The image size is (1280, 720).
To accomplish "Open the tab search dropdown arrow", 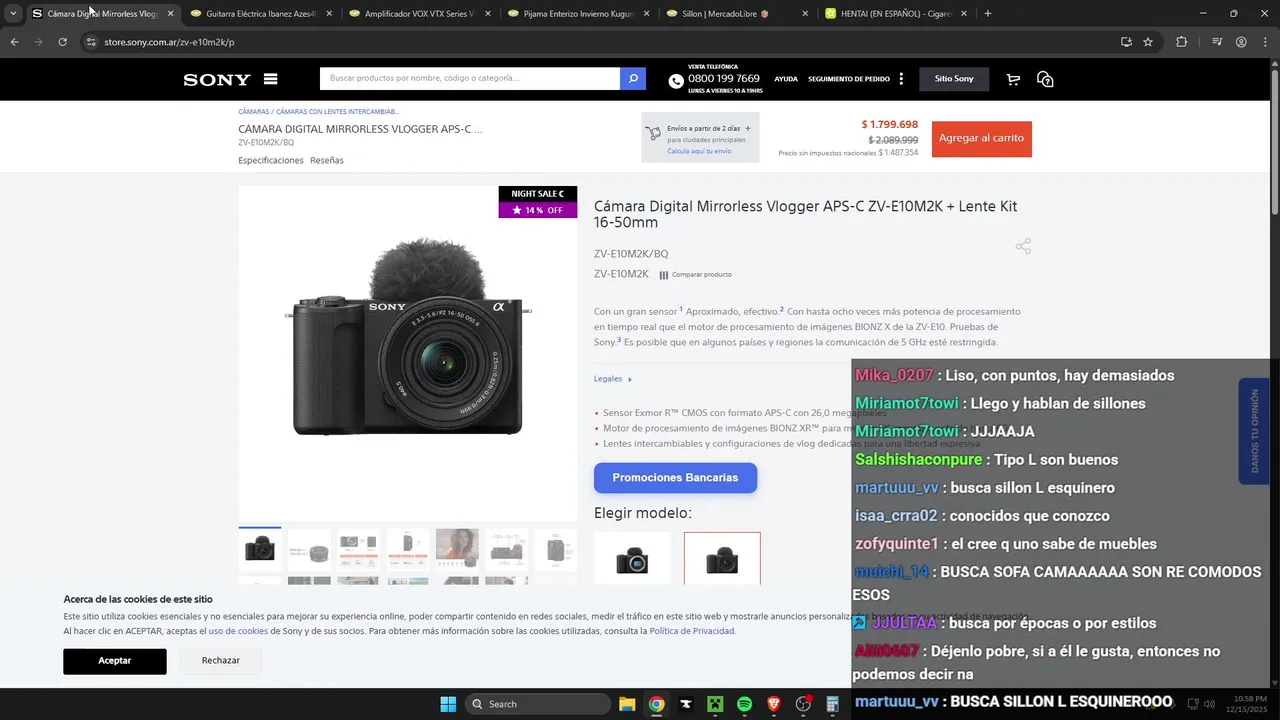I will click(x=13, y=14).
